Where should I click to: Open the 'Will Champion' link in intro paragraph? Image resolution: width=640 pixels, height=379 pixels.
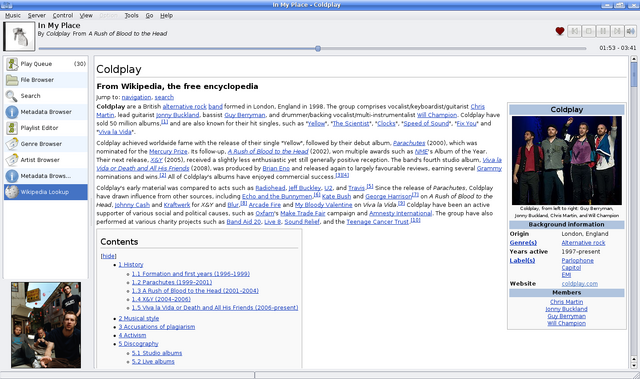click(437, 115)
